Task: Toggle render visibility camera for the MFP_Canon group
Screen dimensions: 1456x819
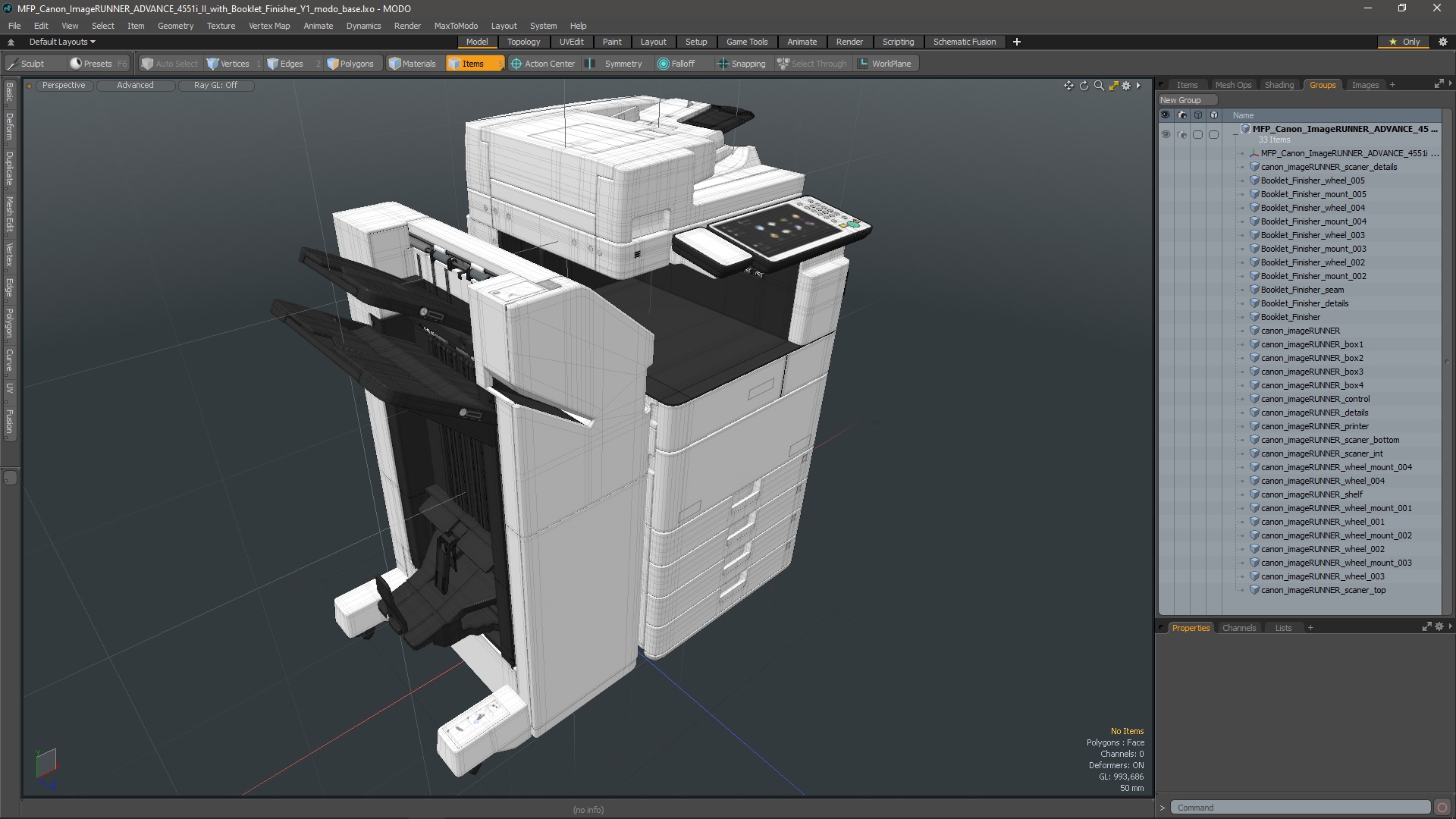Action: (1181, 134)
